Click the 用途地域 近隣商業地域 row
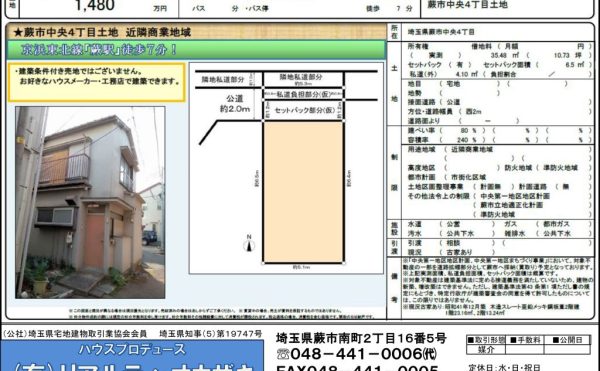 (497, 149)
